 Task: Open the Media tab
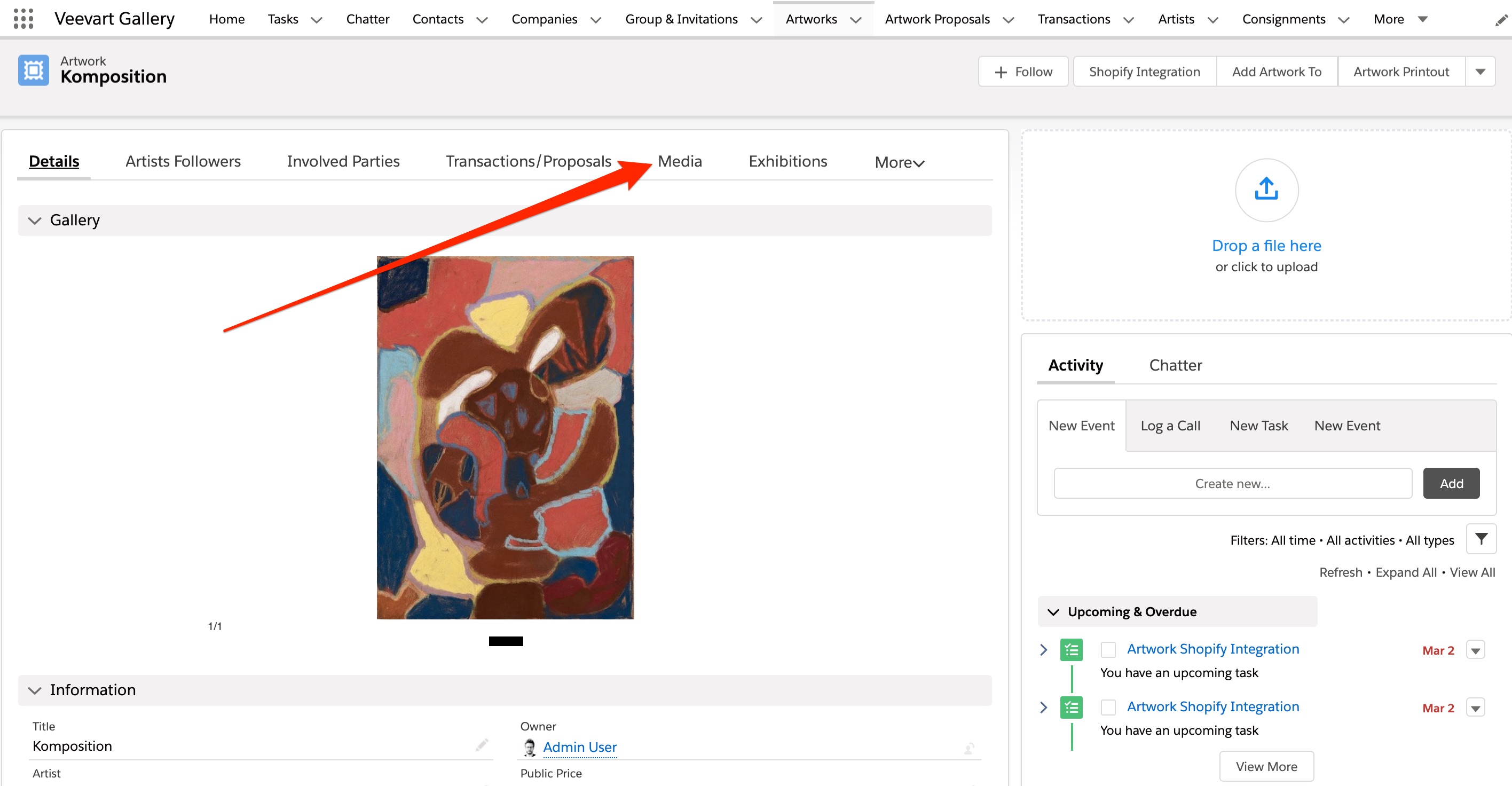[x=680, y=161]
